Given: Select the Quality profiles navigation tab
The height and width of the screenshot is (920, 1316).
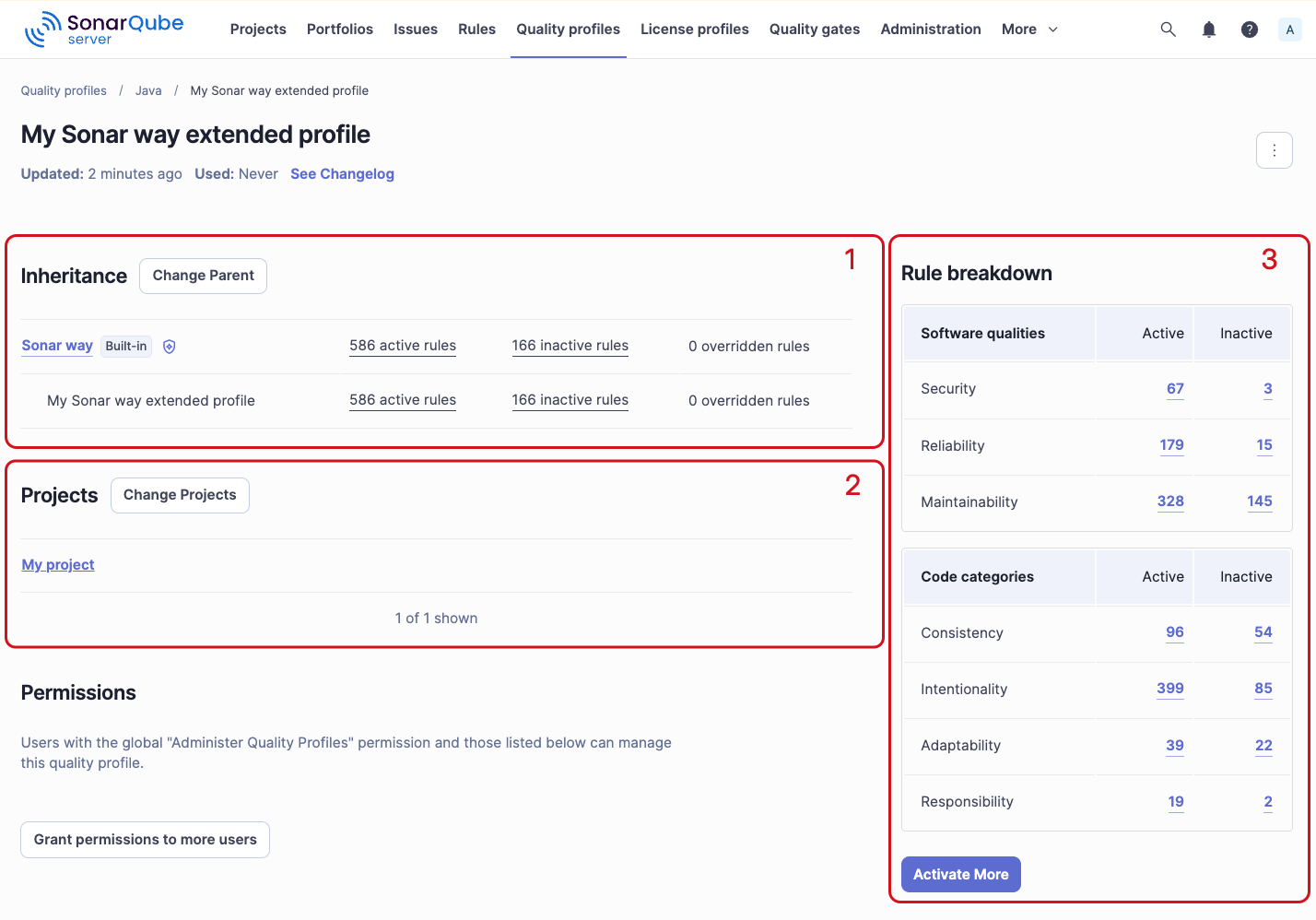Looking at the screenshot, I should click(568, 29).
